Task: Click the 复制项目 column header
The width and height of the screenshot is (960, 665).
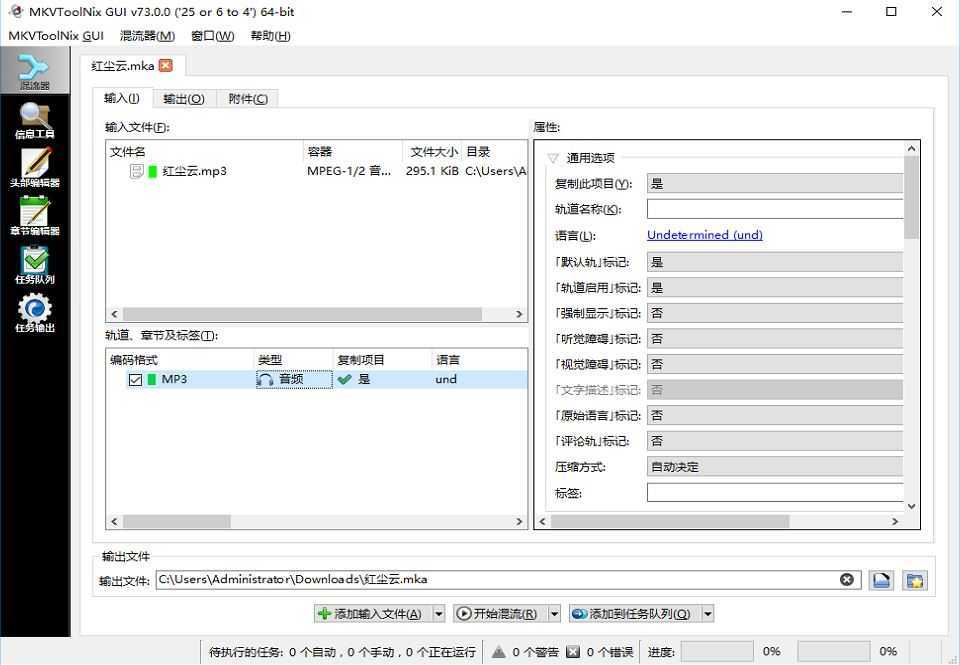Action: click(383, 359)
